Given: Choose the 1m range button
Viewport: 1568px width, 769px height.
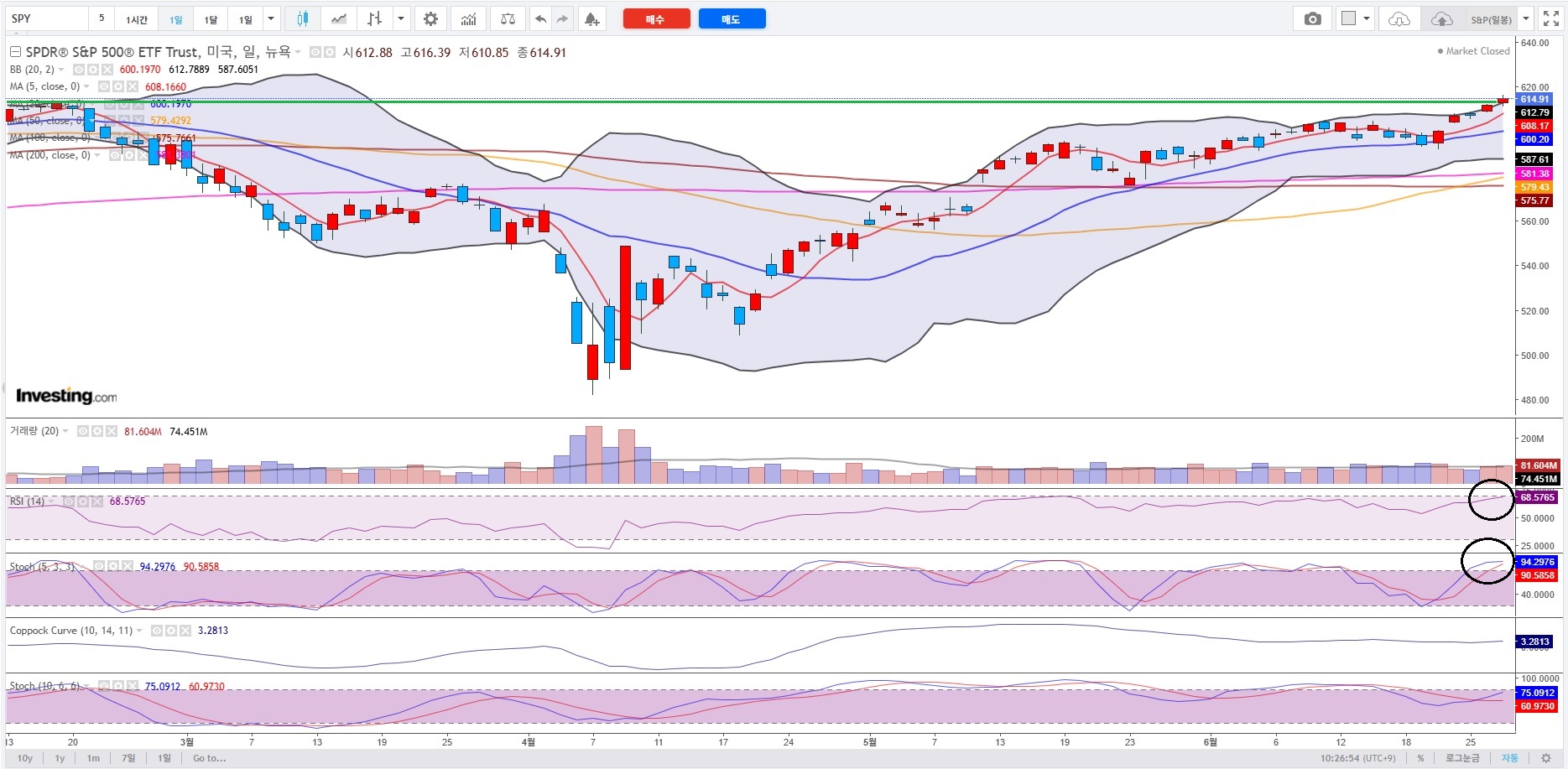Looking at the screenshot, I should coord(93,758).
